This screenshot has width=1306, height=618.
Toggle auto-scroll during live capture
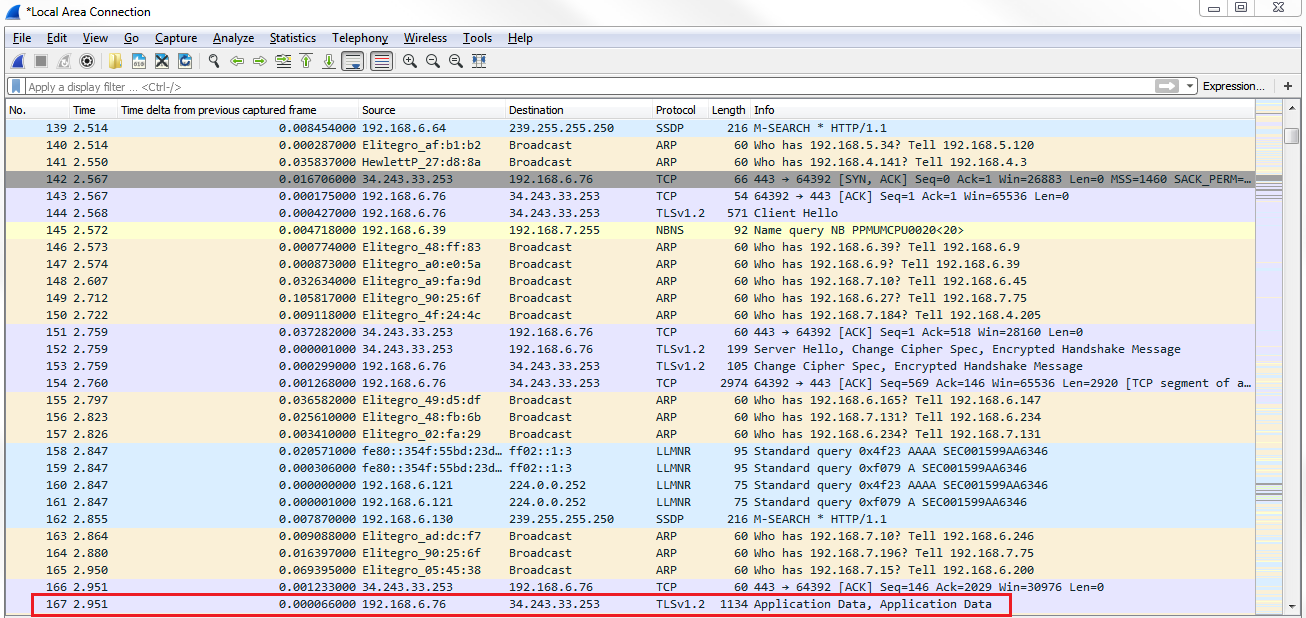(352, 62)
